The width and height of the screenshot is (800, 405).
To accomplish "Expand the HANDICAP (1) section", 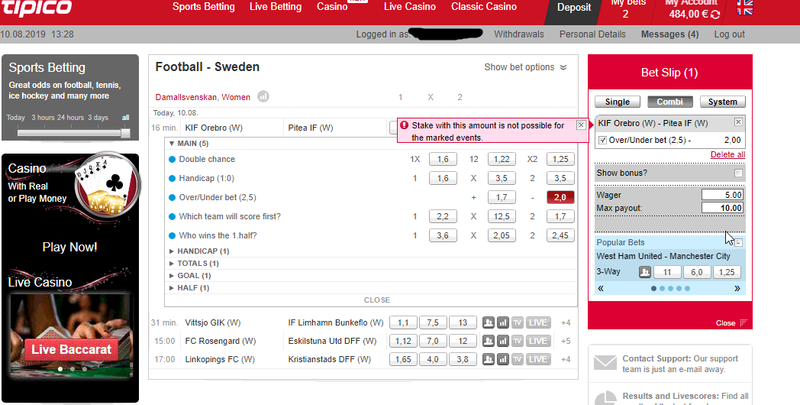I will pyautogui.click(x=199, y=251).
